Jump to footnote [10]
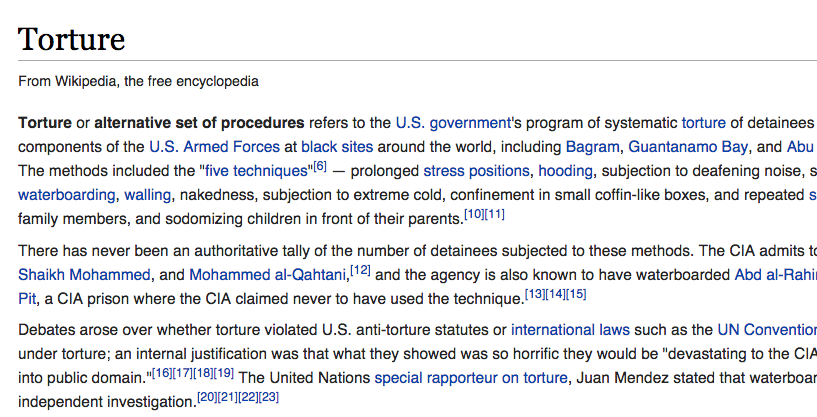Image resolution: width=817 pixels, height=417 pixels. (x=474, y=214)
